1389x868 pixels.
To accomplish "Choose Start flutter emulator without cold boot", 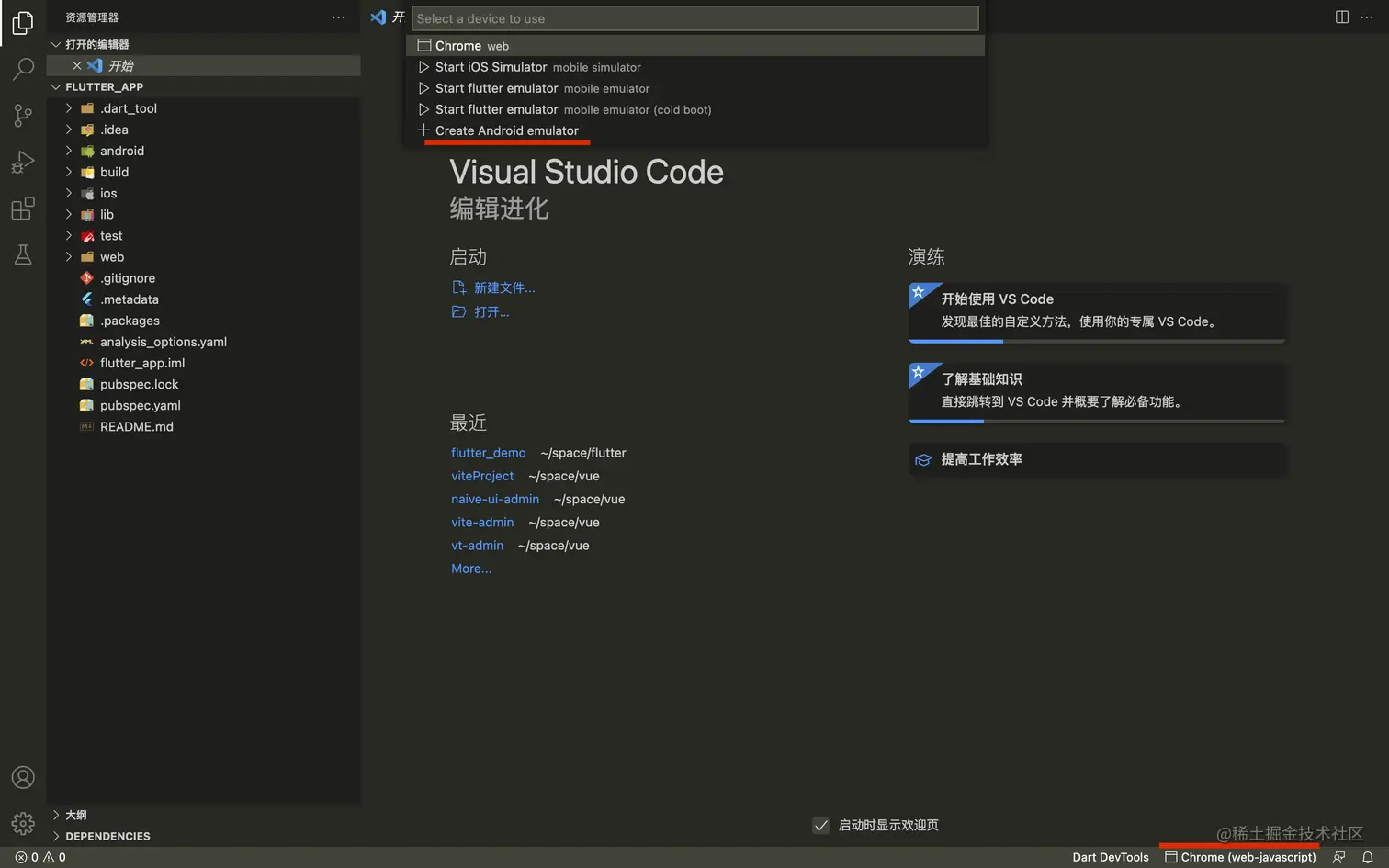I will [x=695, y=88].
